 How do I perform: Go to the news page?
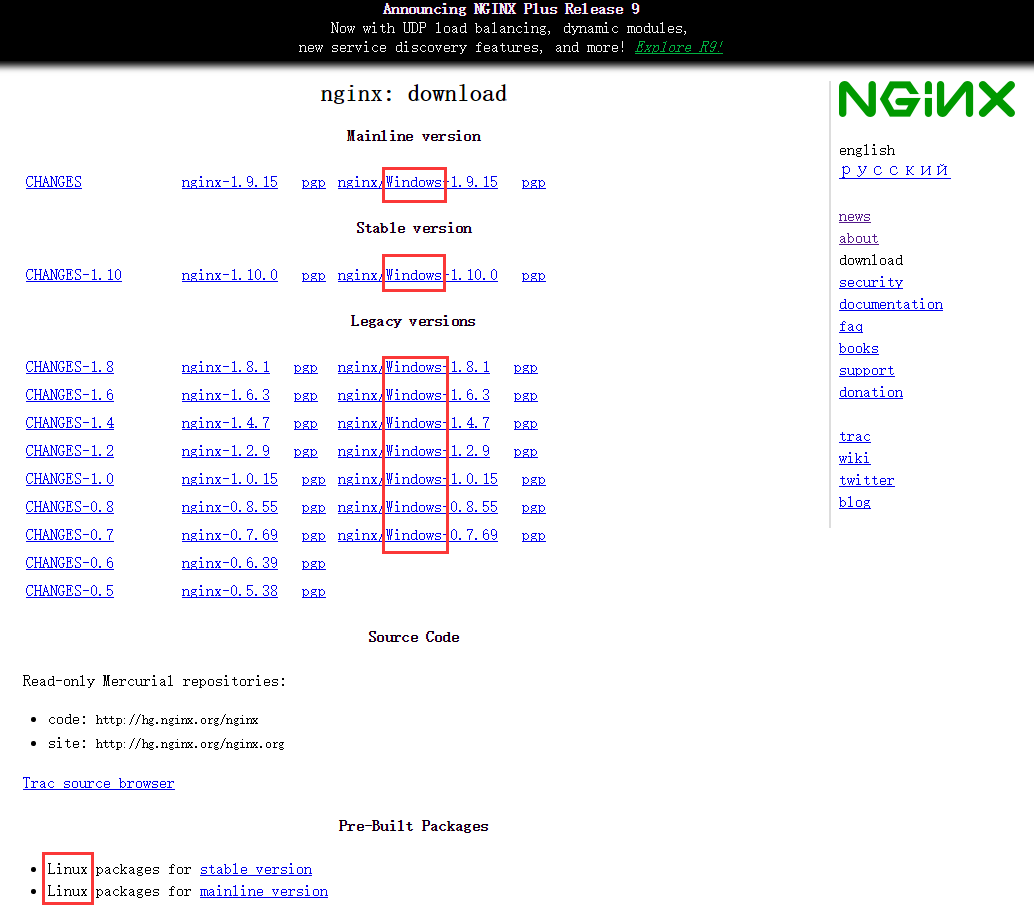coord(855,216)
